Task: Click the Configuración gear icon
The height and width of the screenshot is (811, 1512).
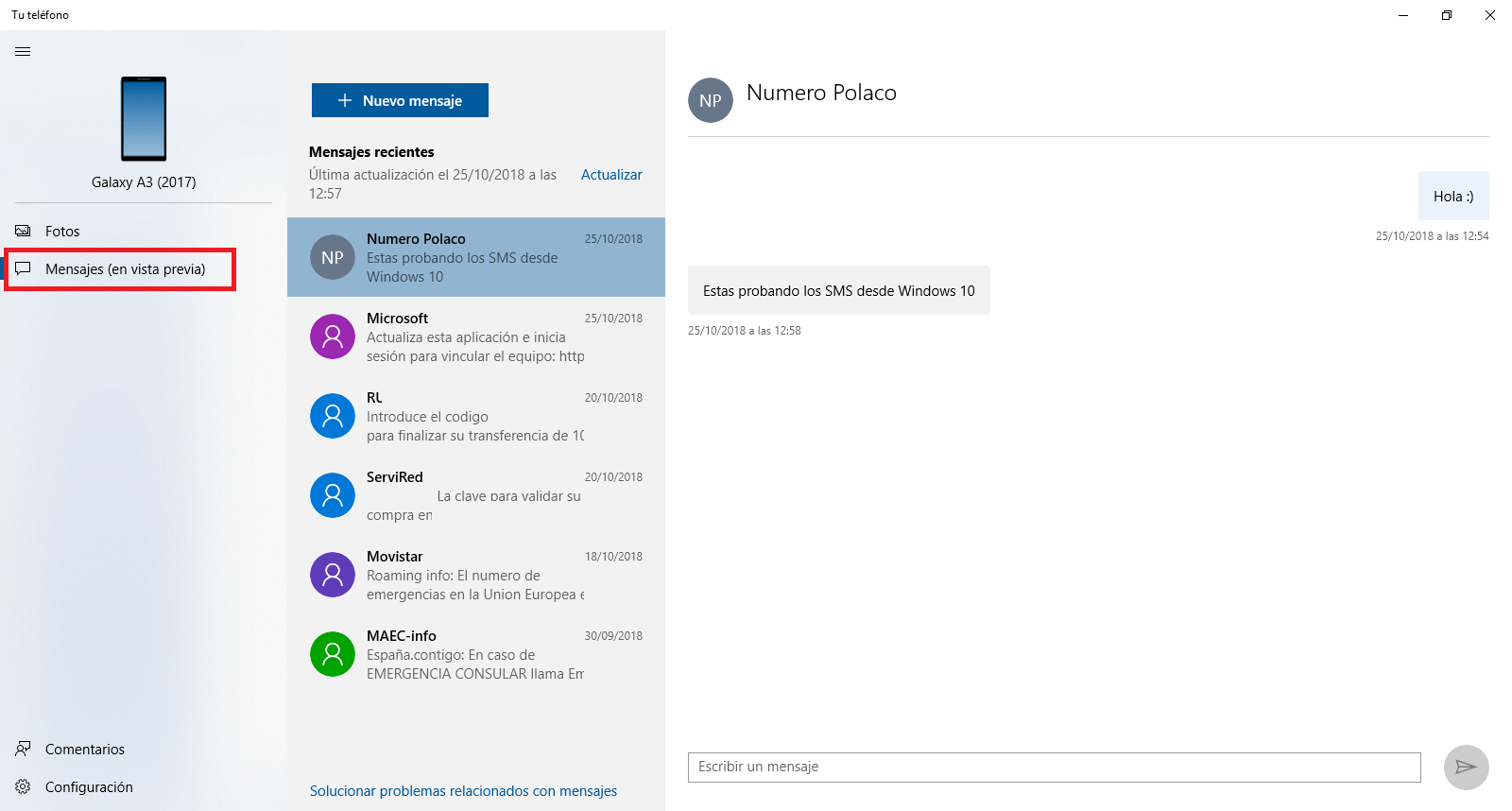Action: coord(23,786)
